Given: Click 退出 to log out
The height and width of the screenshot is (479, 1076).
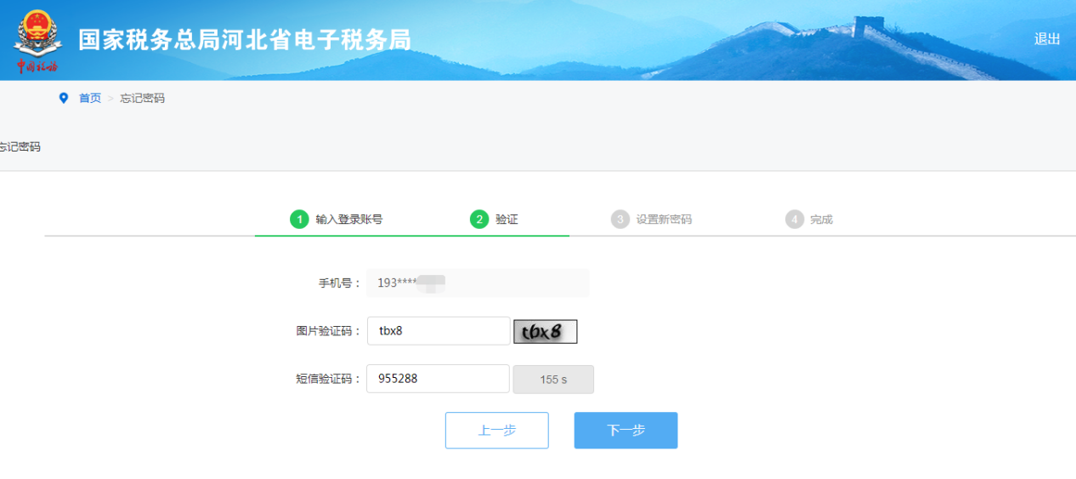Looking at the screenshot, I should click(1047, 39).
